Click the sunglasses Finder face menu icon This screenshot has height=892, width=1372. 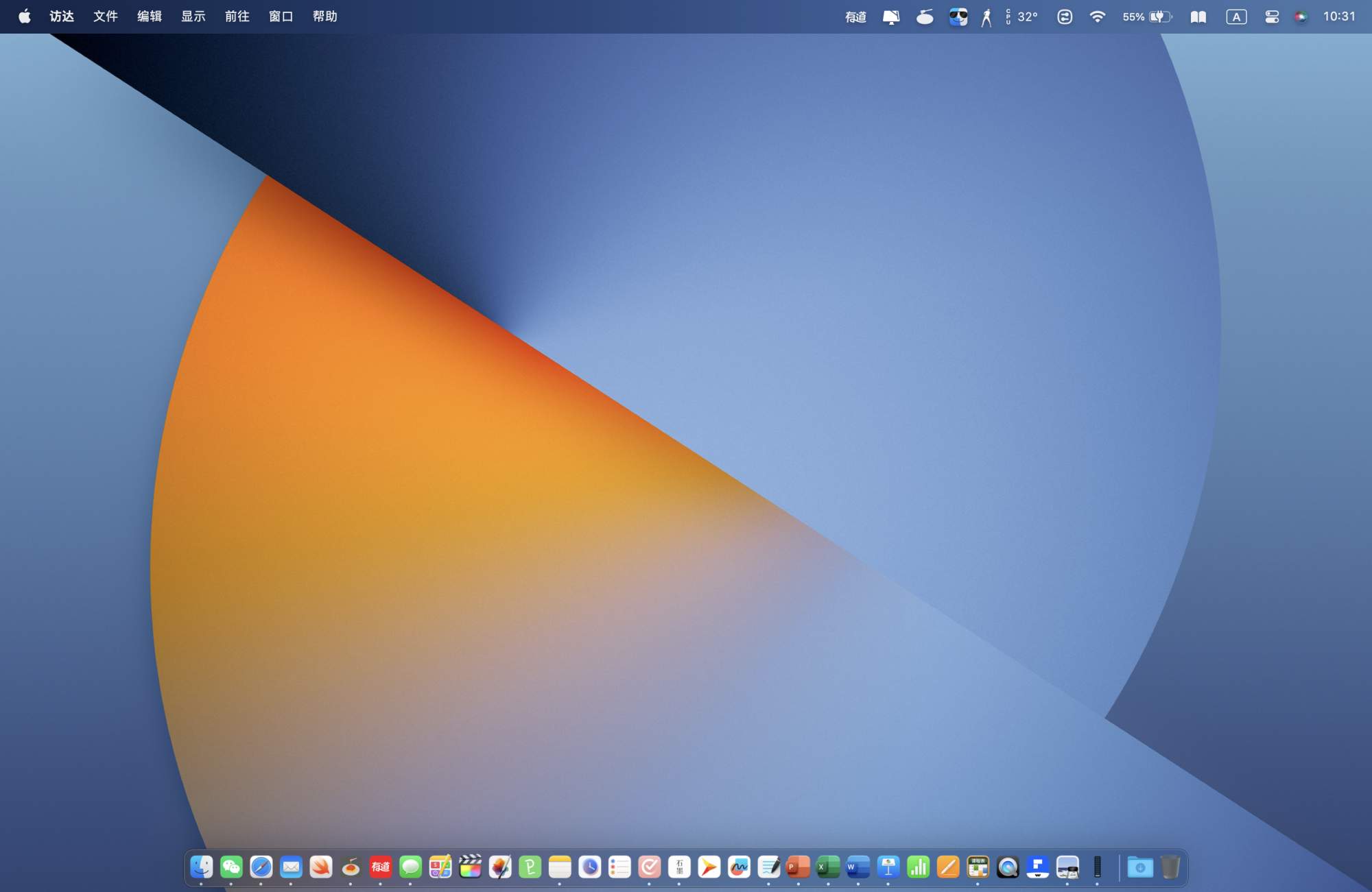tap(958, 17)
